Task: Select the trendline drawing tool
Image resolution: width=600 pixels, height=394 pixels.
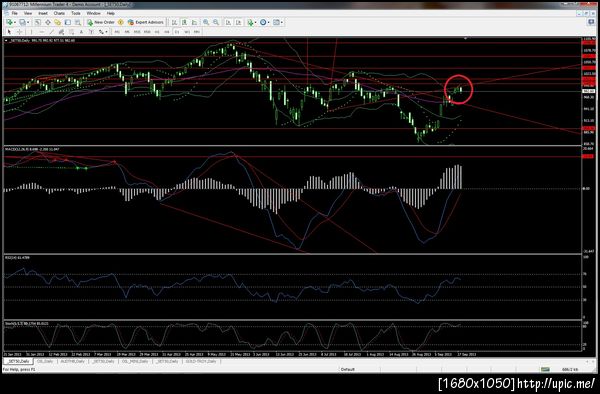Action: tap(52, 32)
